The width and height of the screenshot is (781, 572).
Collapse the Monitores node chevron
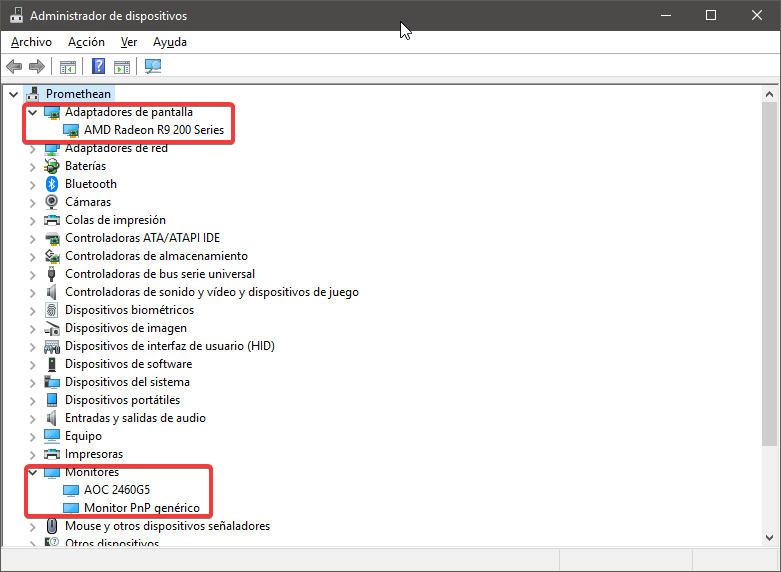tap(33, 472)
